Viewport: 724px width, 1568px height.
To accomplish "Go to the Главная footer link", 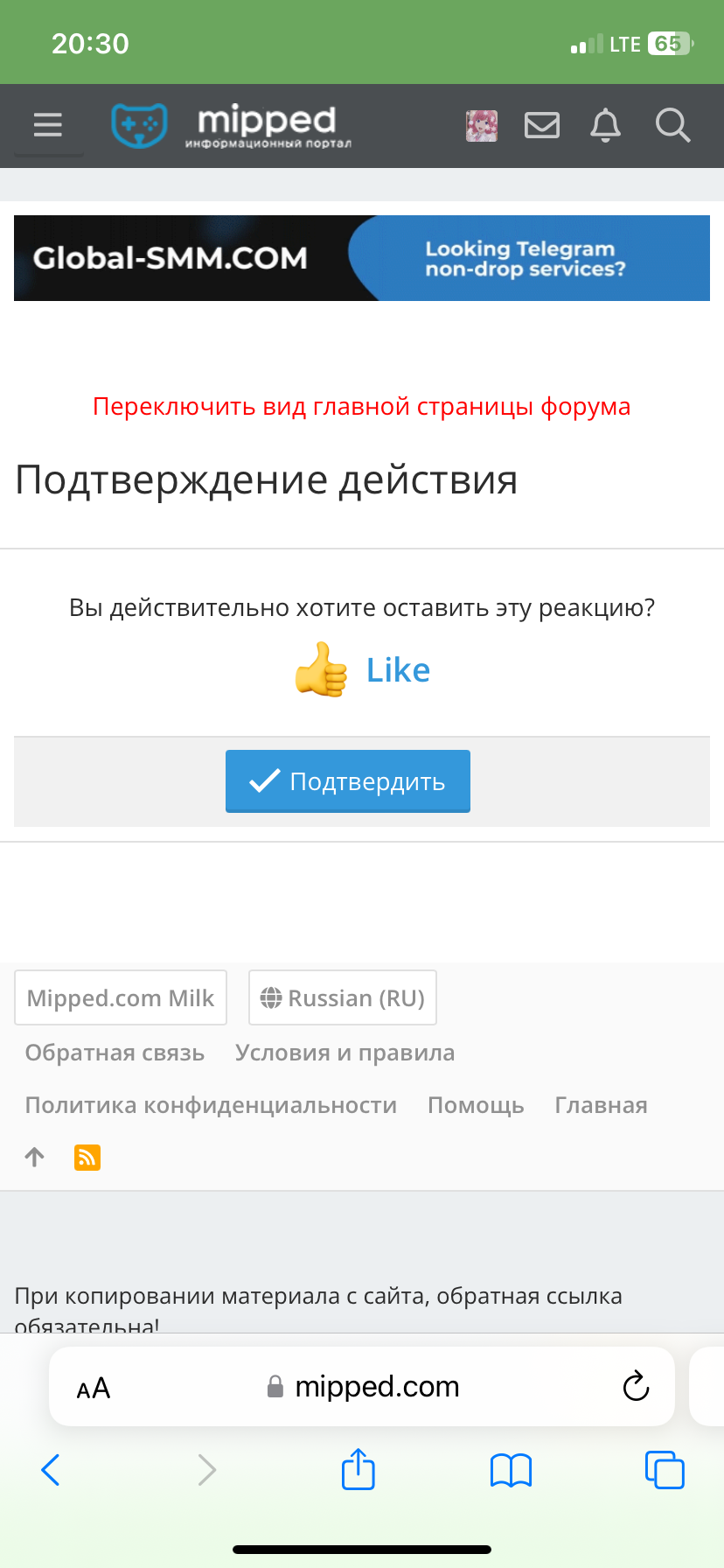I will (602, 1105).
